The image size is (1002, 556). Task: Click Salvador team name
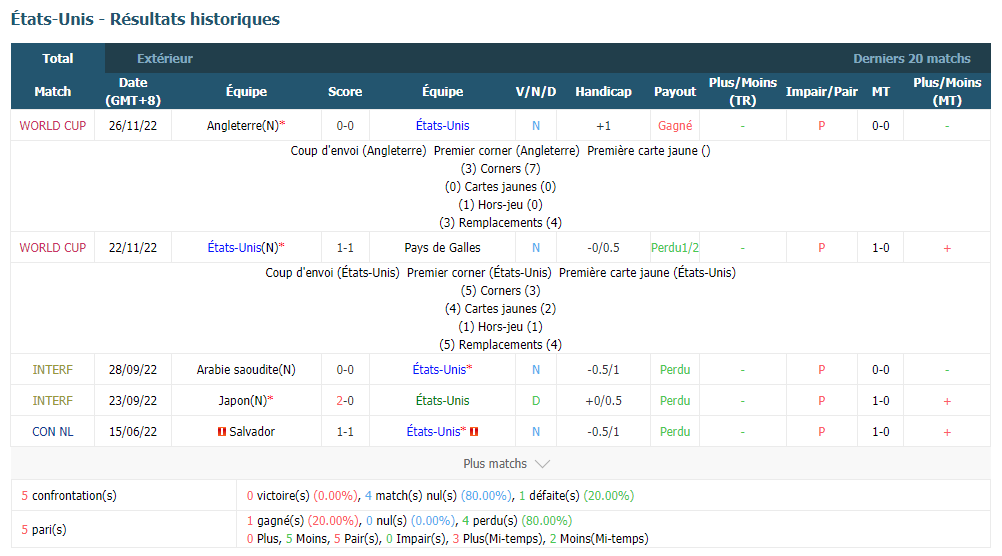coord(252,432)
